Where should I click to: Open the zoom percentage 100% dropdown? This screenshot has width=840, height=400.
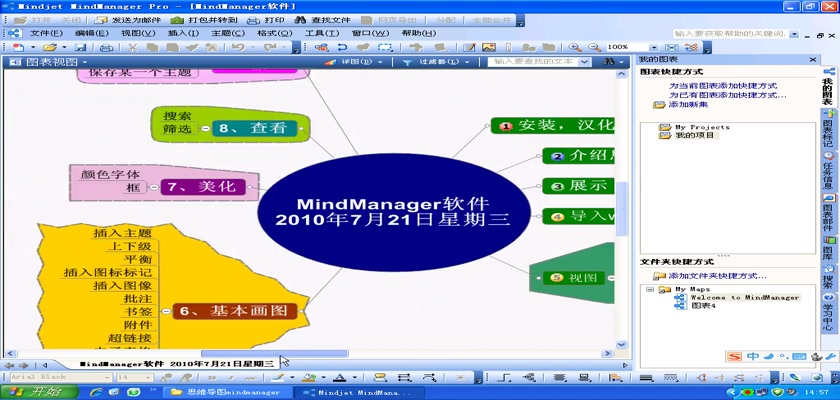coord(655,47)
